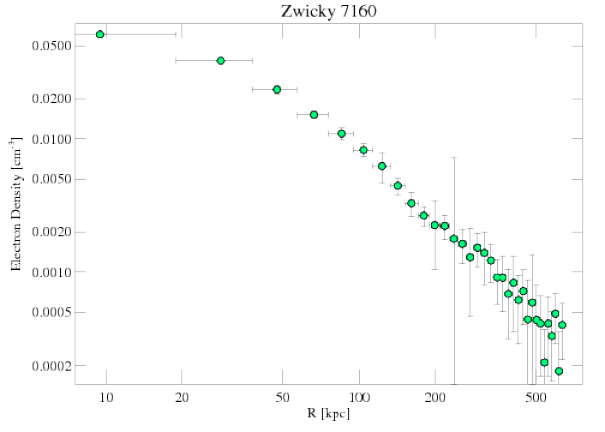This screenshot has height=432, width=605.
Task: Pick the data point near density 0.015
Action: (314, 115)
